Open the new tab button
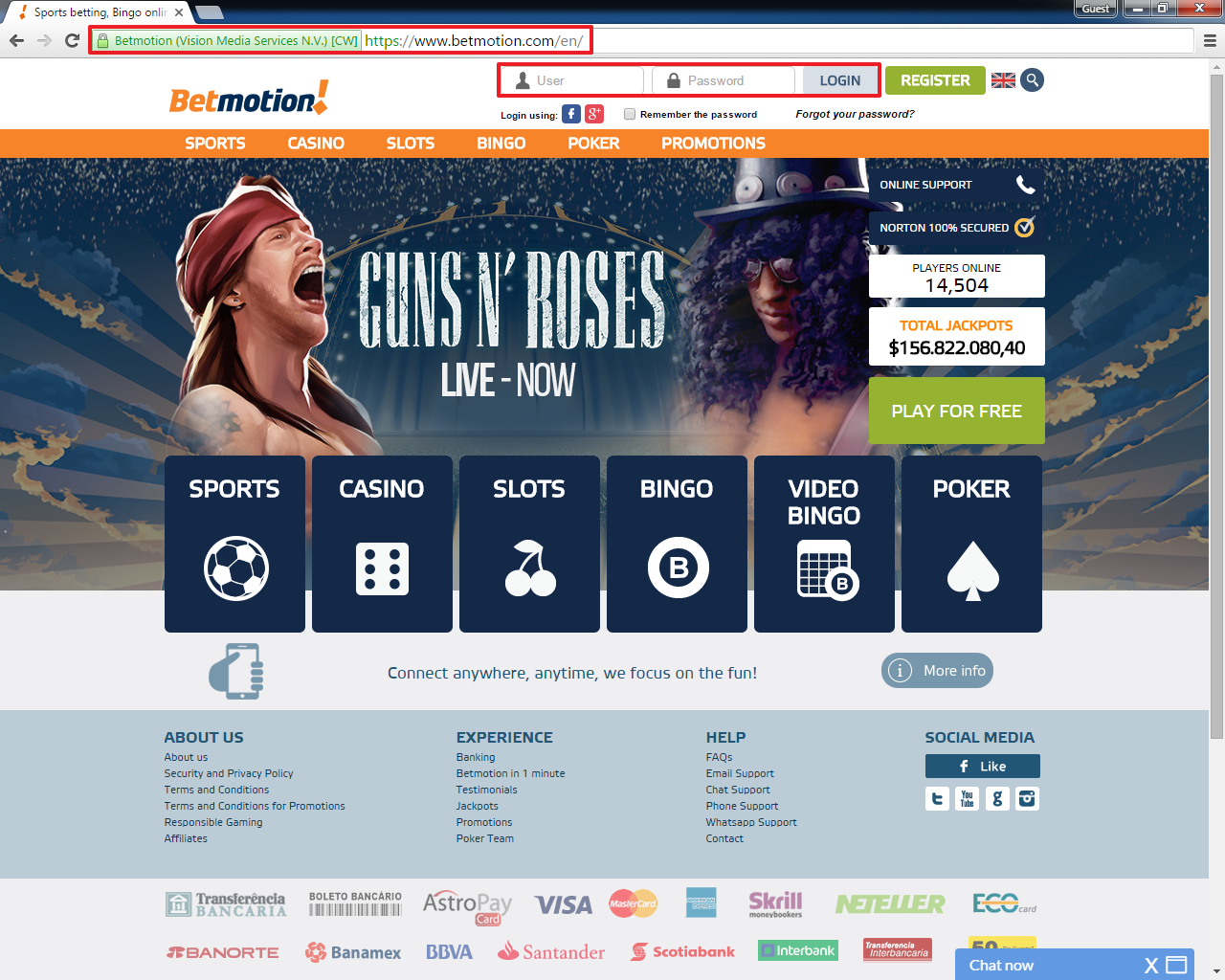The image size is (1225, 980). coord(210,12)
